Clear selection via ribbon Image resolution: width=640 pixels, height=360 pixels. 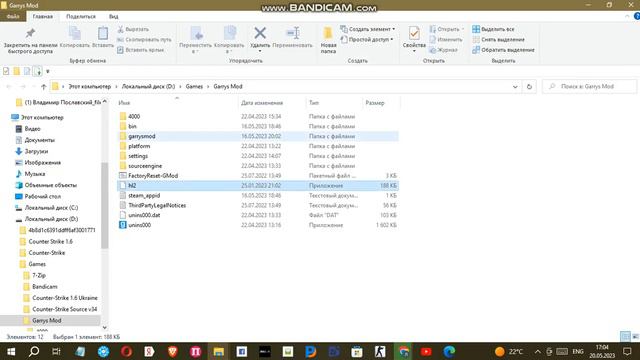498,40
